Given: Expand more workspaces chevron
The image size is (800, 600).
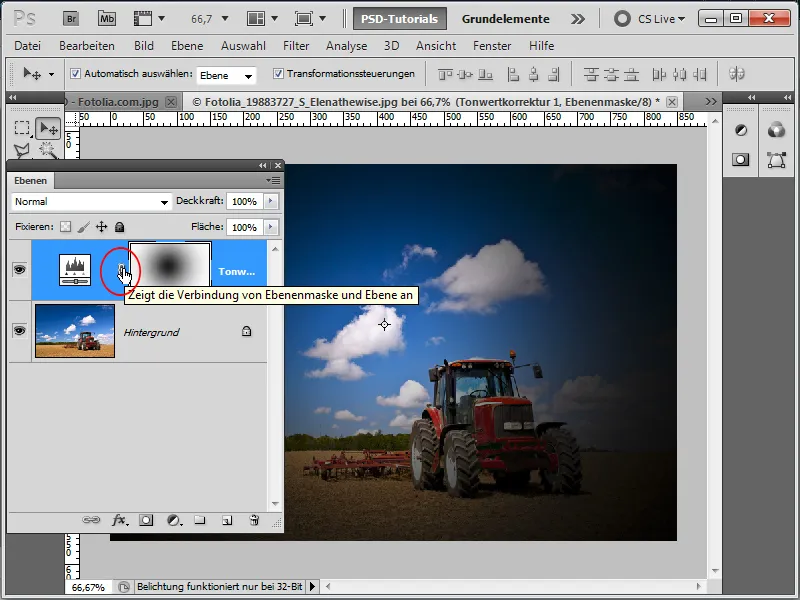Looking at the screenshot, I should pos(578,19).
